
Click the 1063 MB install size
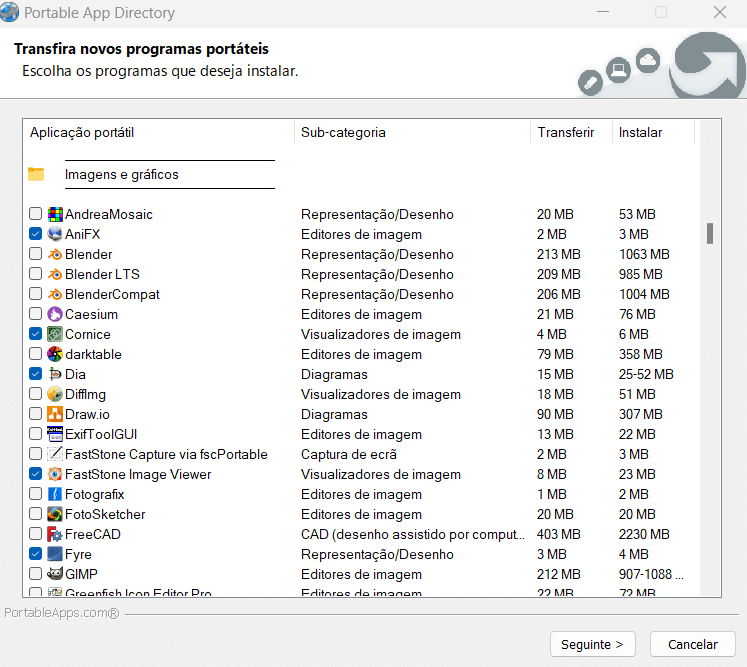pos(644,254)
